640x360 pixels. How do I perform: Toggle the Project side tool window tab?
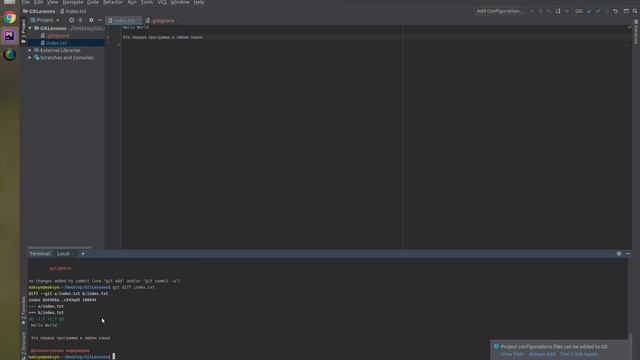click(23, 30)
